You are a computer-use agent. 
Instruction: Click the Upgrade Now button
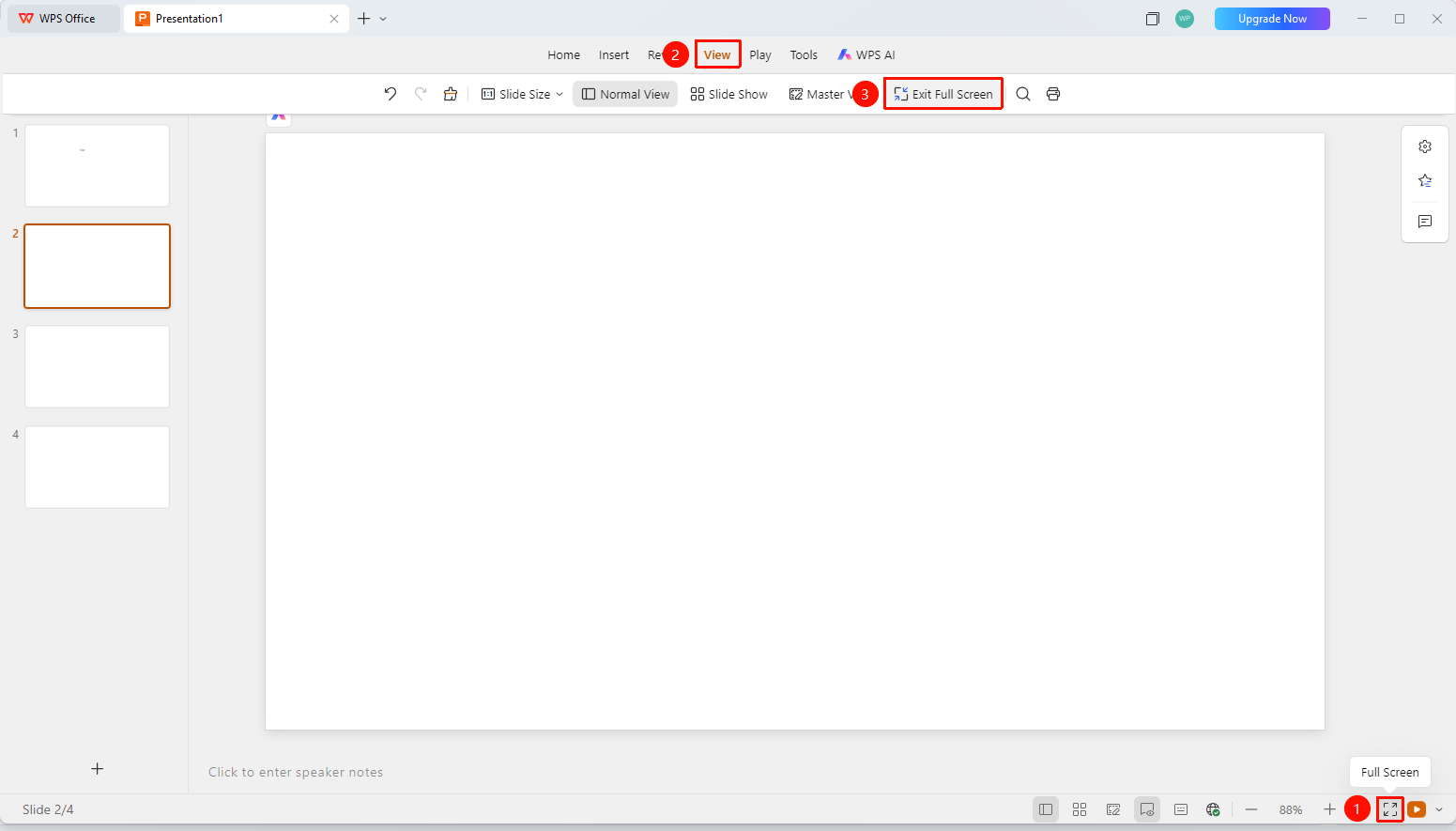point(1272,19)
